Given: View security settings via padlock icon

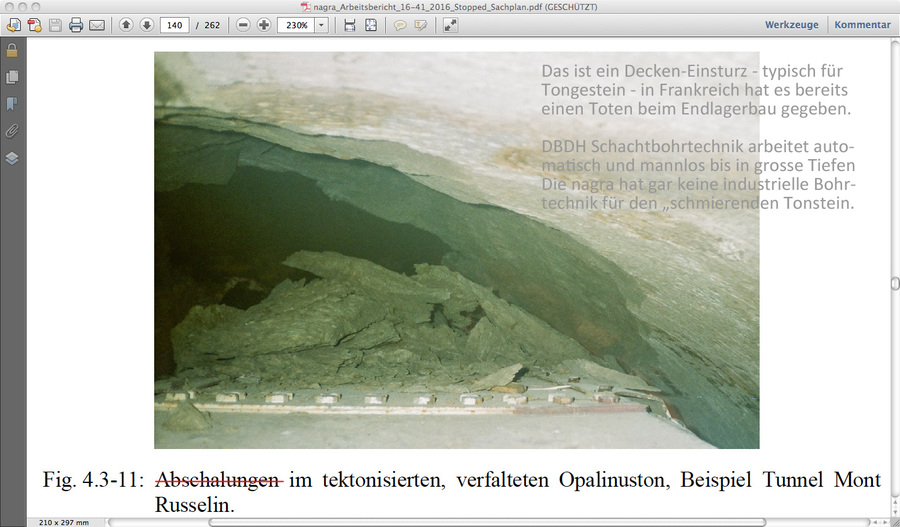Looking at the screenshot, I should point(12,50).
